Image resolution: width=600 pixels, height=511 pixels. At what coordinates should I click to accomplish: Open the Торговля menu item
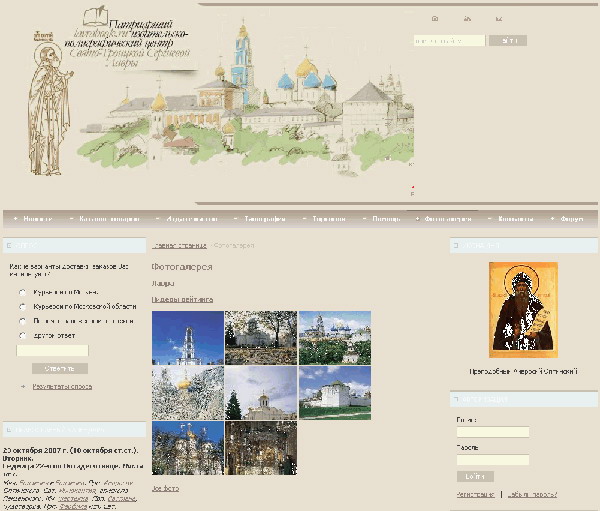(329, 219)
